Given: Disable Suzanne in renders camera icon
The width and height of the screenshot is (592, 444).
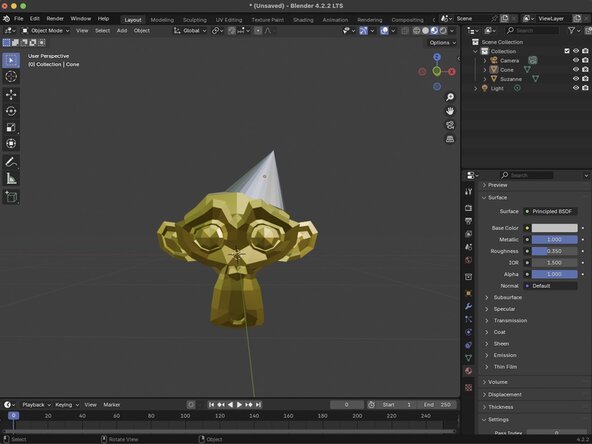Looking at the screenshot, I should point(585,79).
